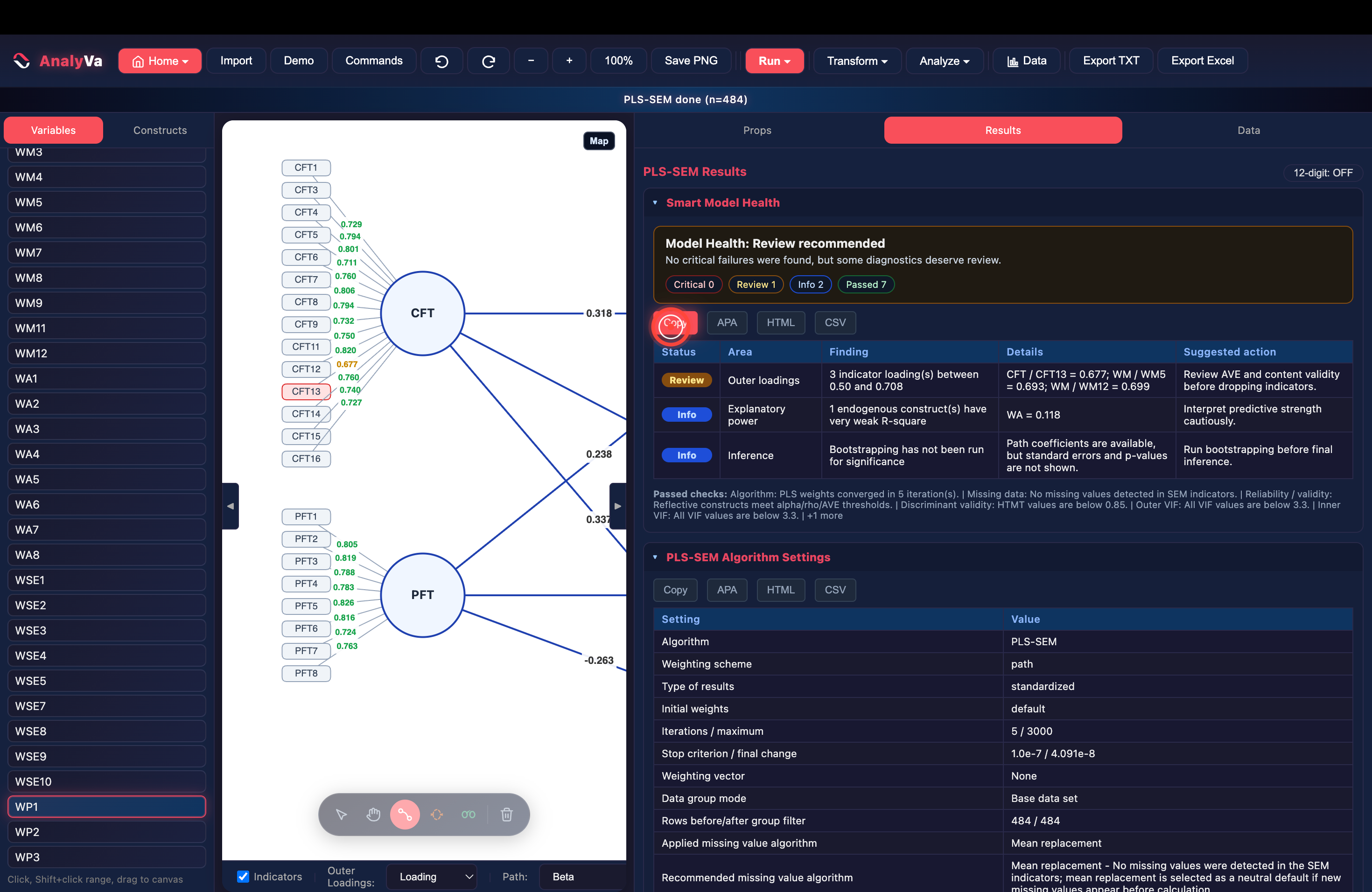Screen dimensions: 1372x892
Task: Click CSV in Smart Model Health
Action: tap(835, 323)
